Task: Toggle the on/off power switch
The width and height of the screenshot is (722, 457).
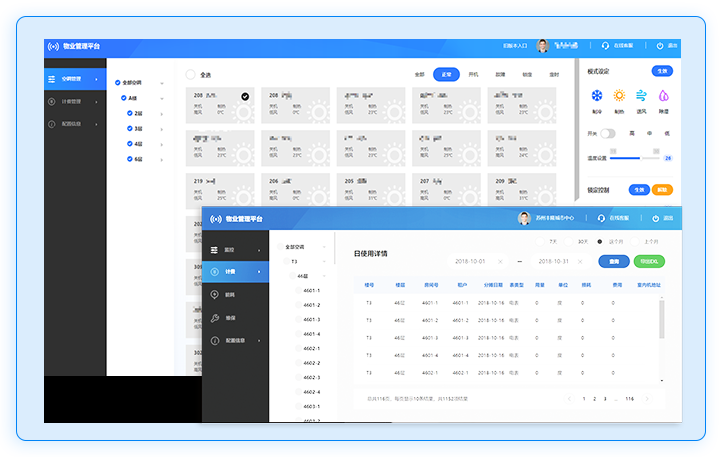Action: click(x=607, y=133)
